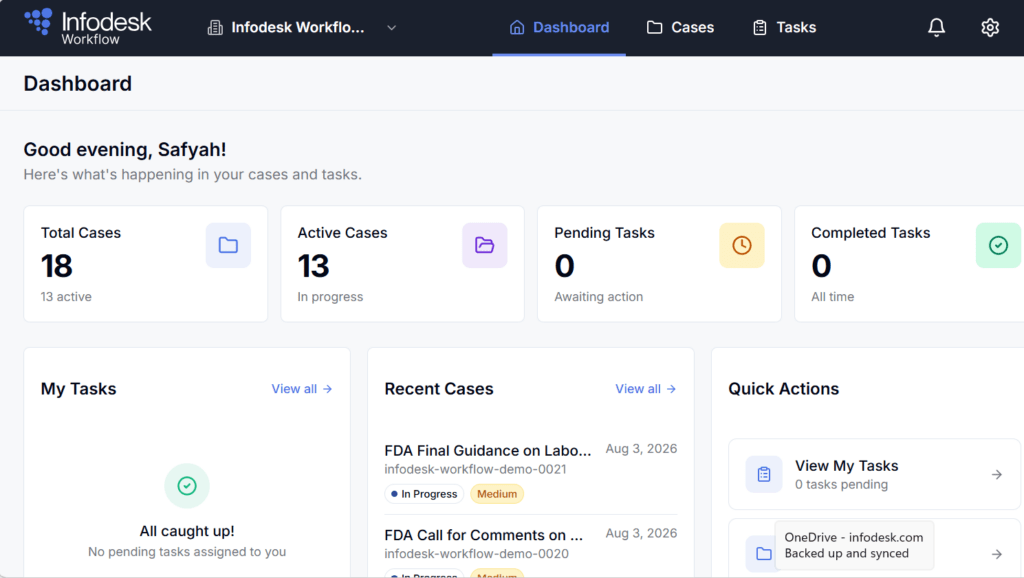Click the Dashboard page heading
The height and width of the screenshot is (578, 1024).
click(x=78, y=84)
